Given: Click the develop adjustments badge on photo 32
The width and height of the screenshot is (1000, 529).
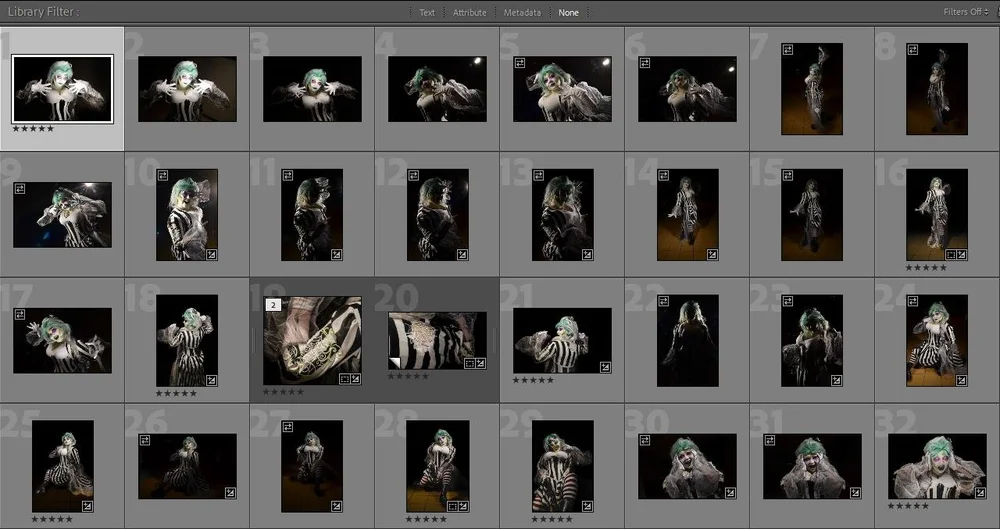Looking at the screenshot, I should [x=980, y=493].
